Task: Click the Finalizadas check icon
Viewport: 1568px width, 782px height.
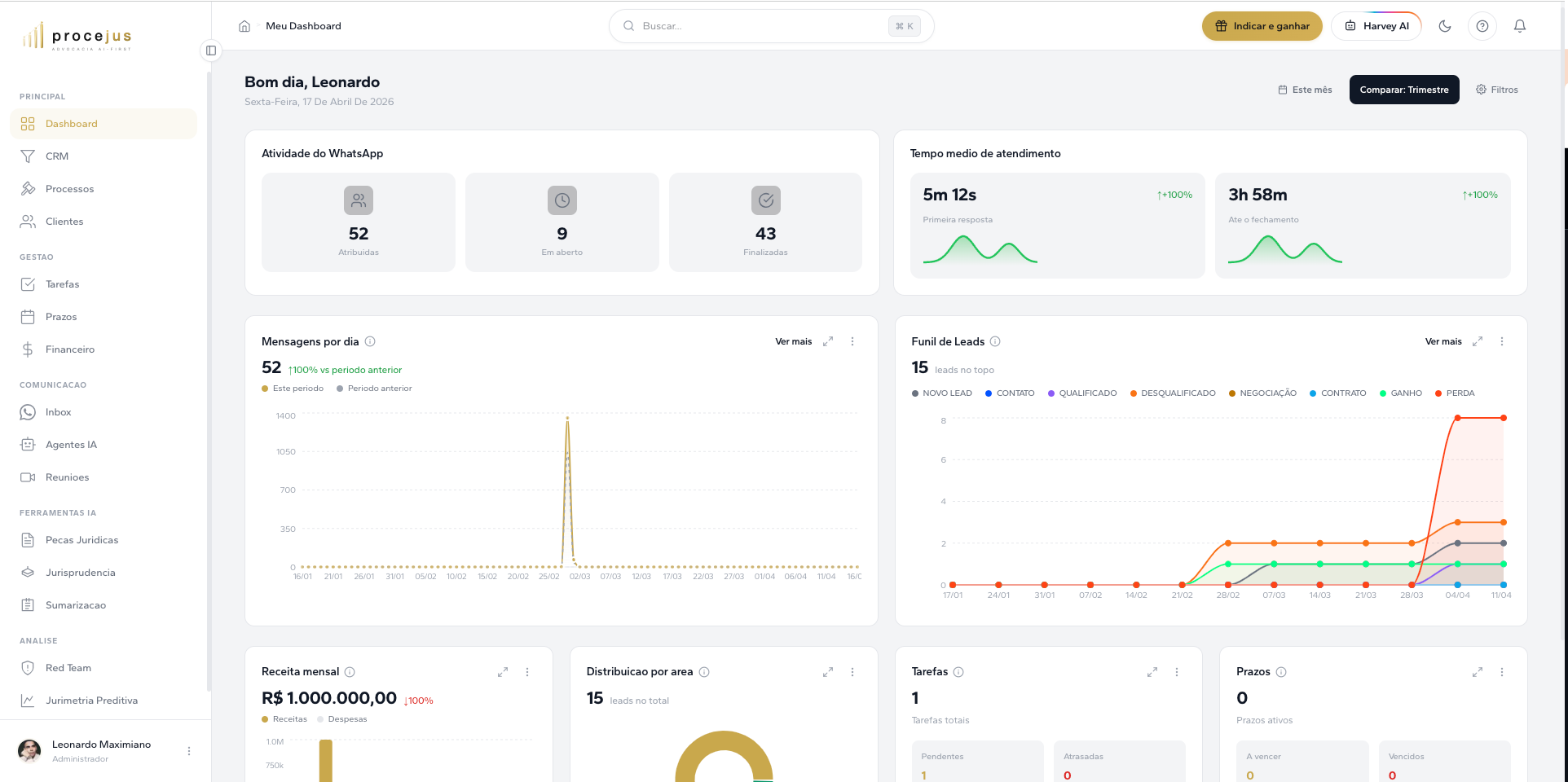Action: click(x=766, y=200)
